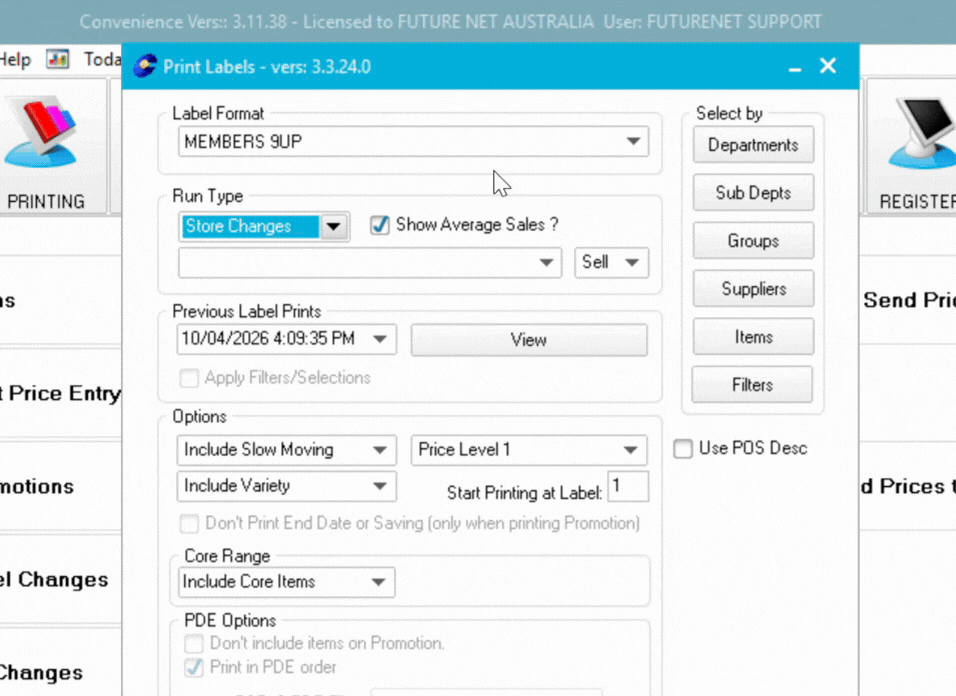Click the PRINTING books icon
The width and height of the screenshot is (956, 696).
[x=42, y=134]
